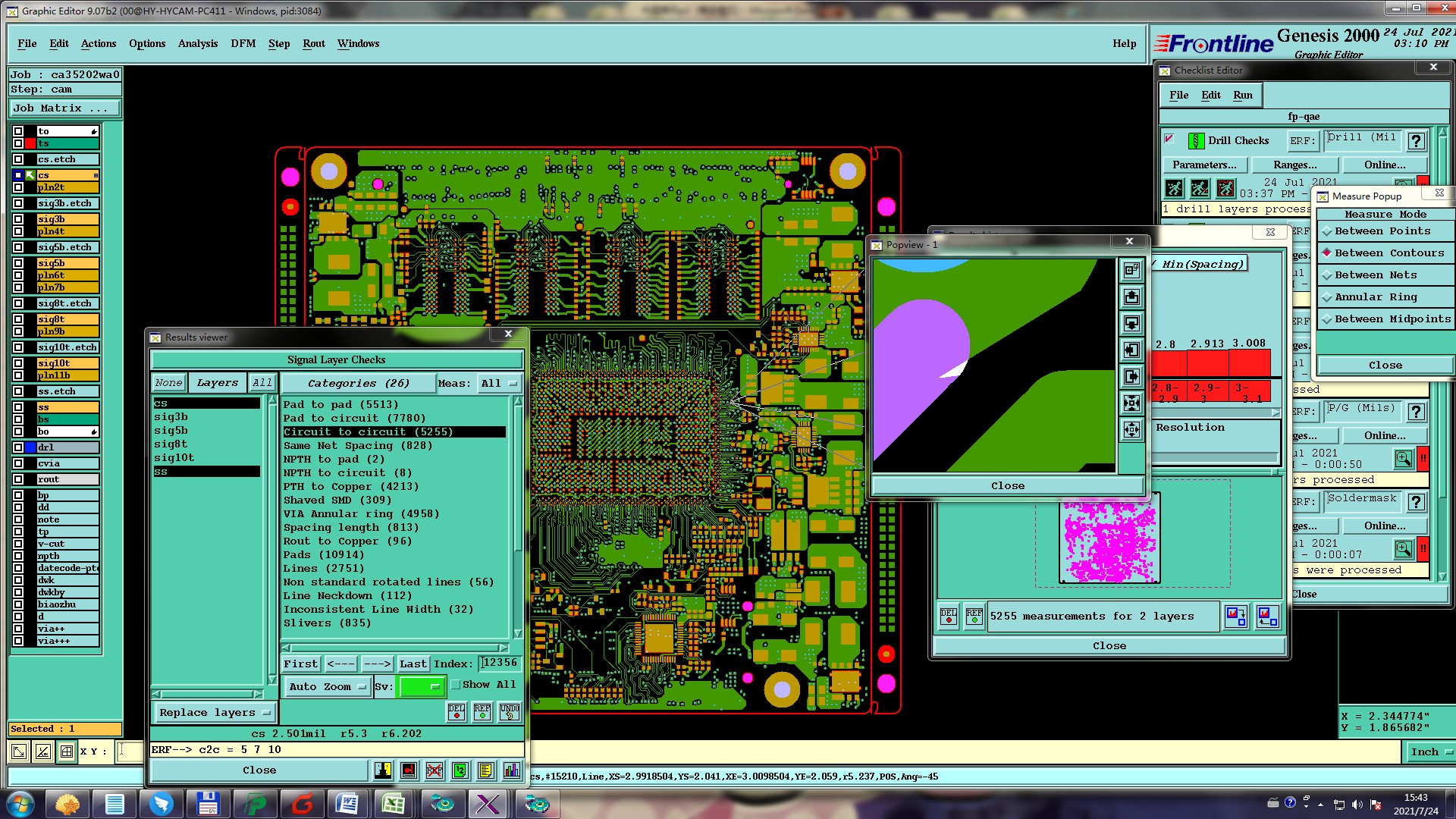Click First button in Results viewer
This screenshot has width=1456, height=819.
click(x=301, y=664)
